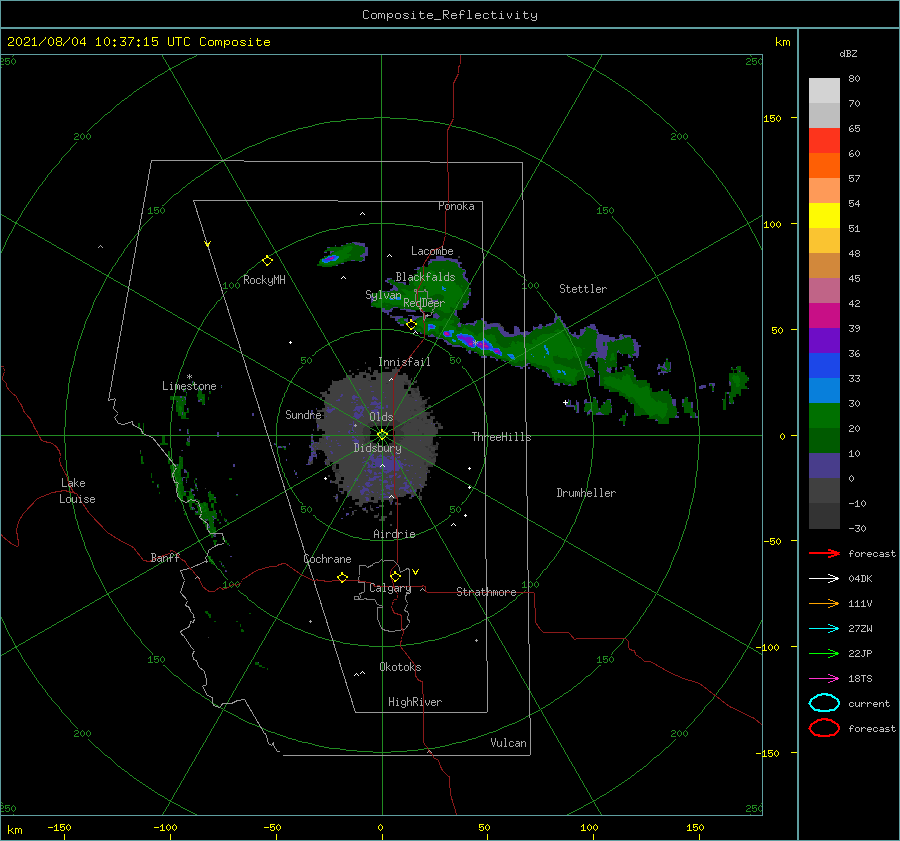
Task: Click the Sylvan label on the map
Action: [x=383, y=295]
